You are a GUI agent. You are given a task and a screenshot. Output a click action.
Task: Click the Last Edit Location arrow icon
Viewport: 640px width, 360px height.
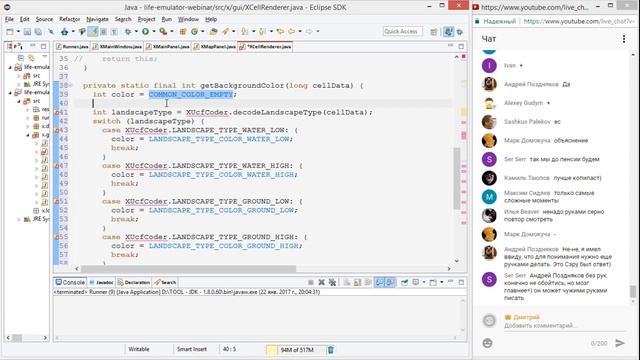coord(280,31)
